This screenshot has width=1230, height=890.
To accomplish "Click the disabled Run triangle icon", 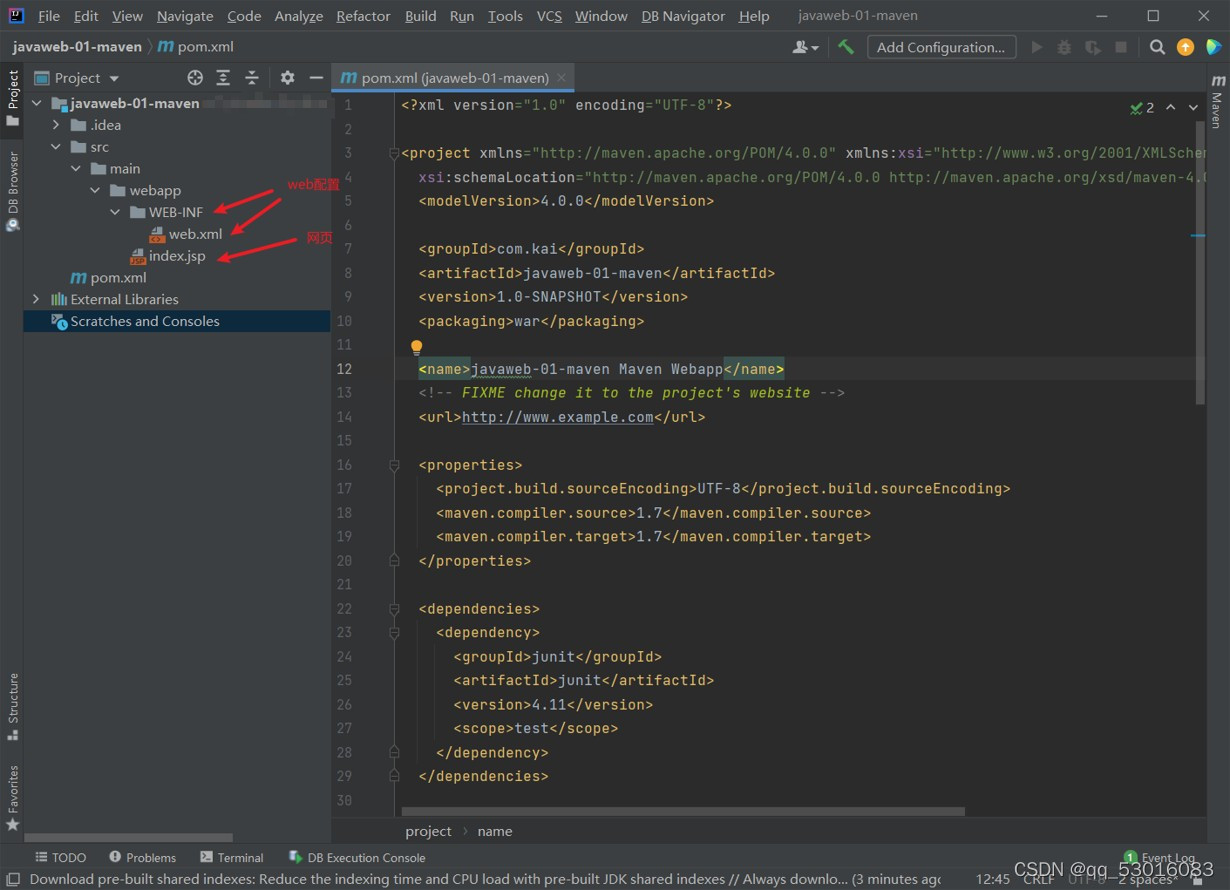I will pyautogui.click(x=1037, y=47).
